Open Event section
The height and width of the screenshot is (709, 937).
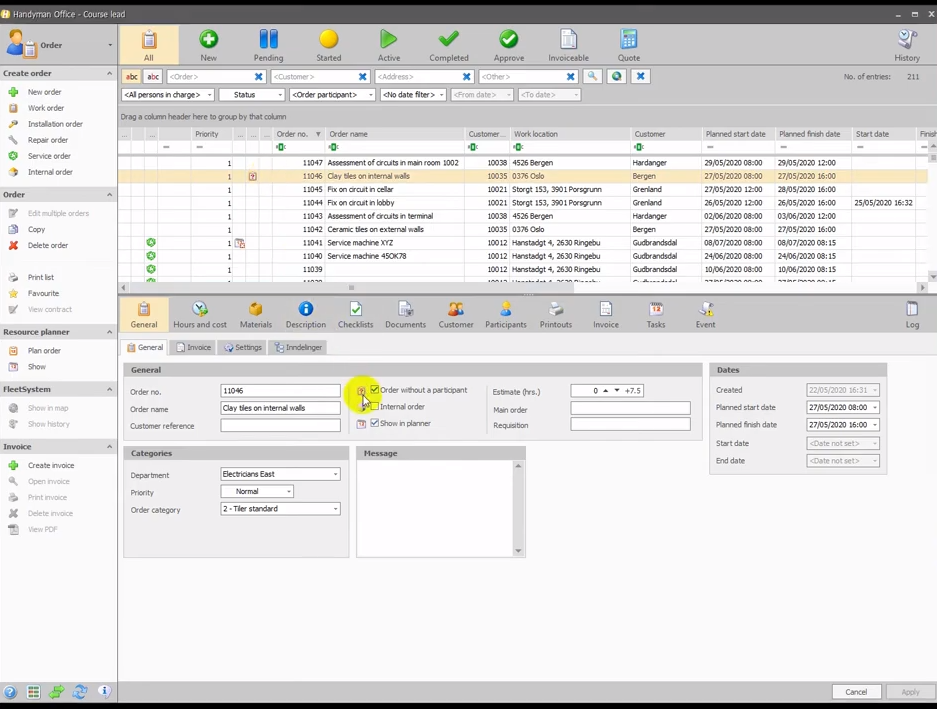705,314
